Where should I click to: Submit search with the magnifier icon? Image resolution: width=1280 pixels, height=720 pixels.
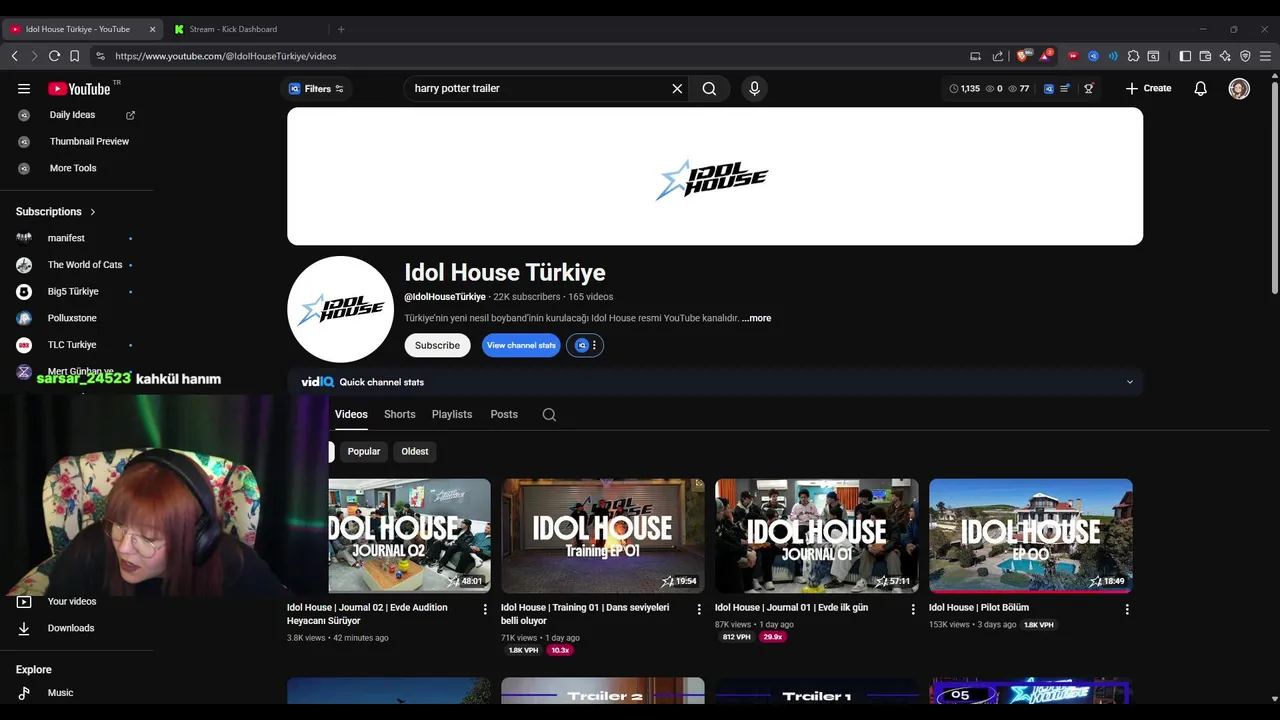coord(709,88)
